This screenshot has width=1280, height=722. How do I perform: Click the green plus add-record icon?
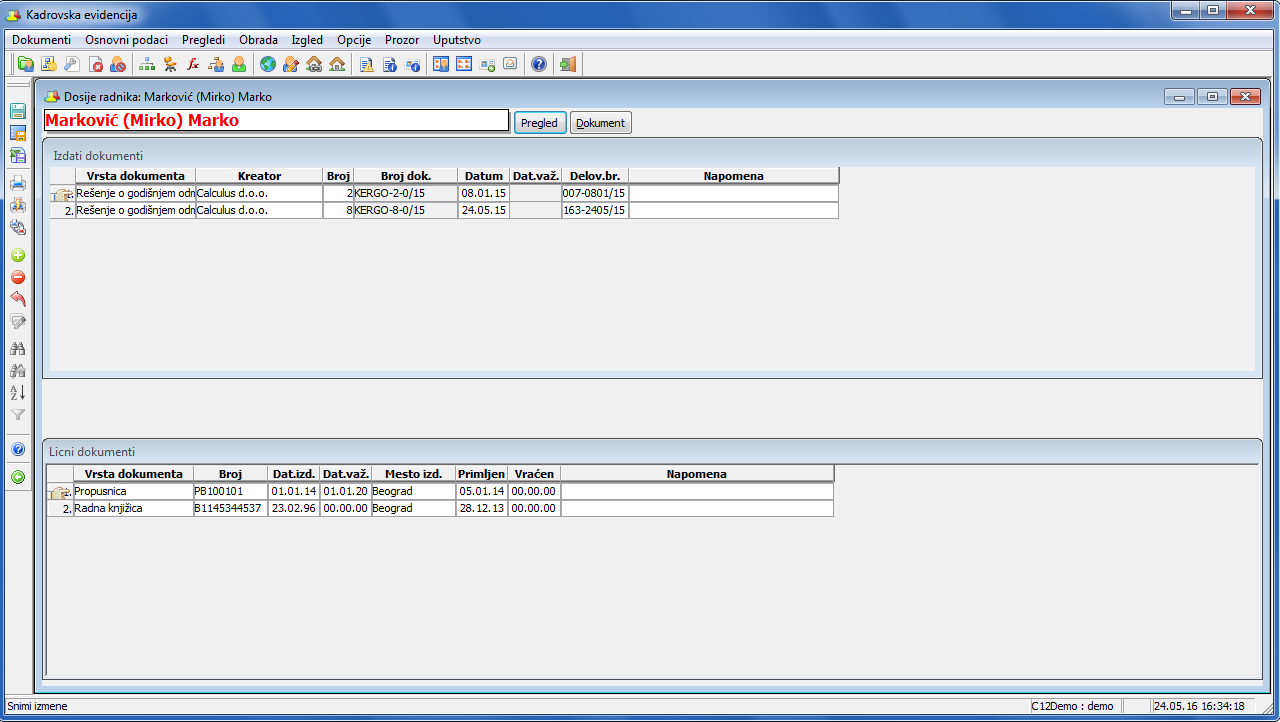tap(17, 256)
